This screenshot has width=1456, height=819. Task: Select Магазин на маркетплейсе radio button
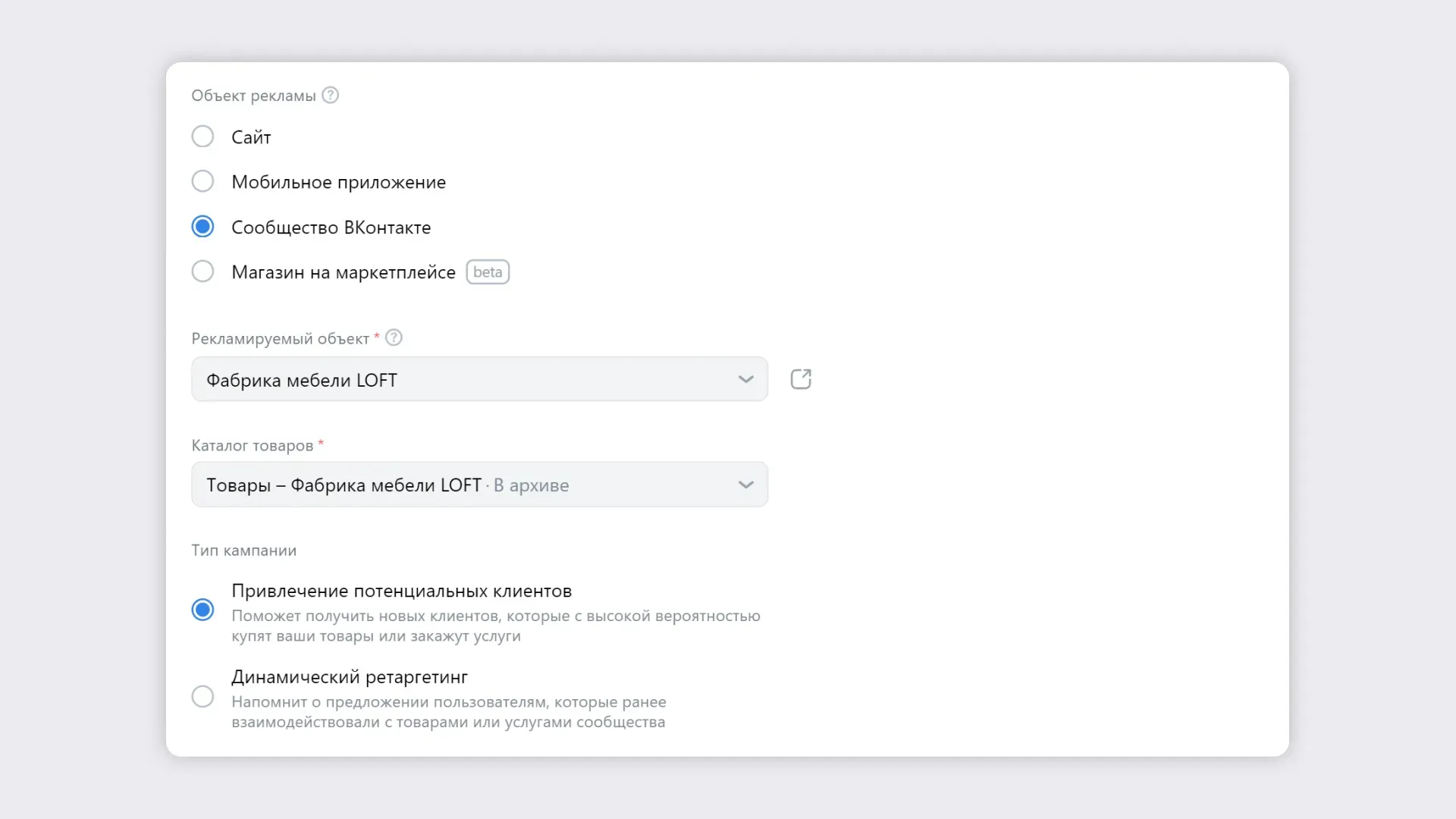pyautogui.click(x=202, y=271)
